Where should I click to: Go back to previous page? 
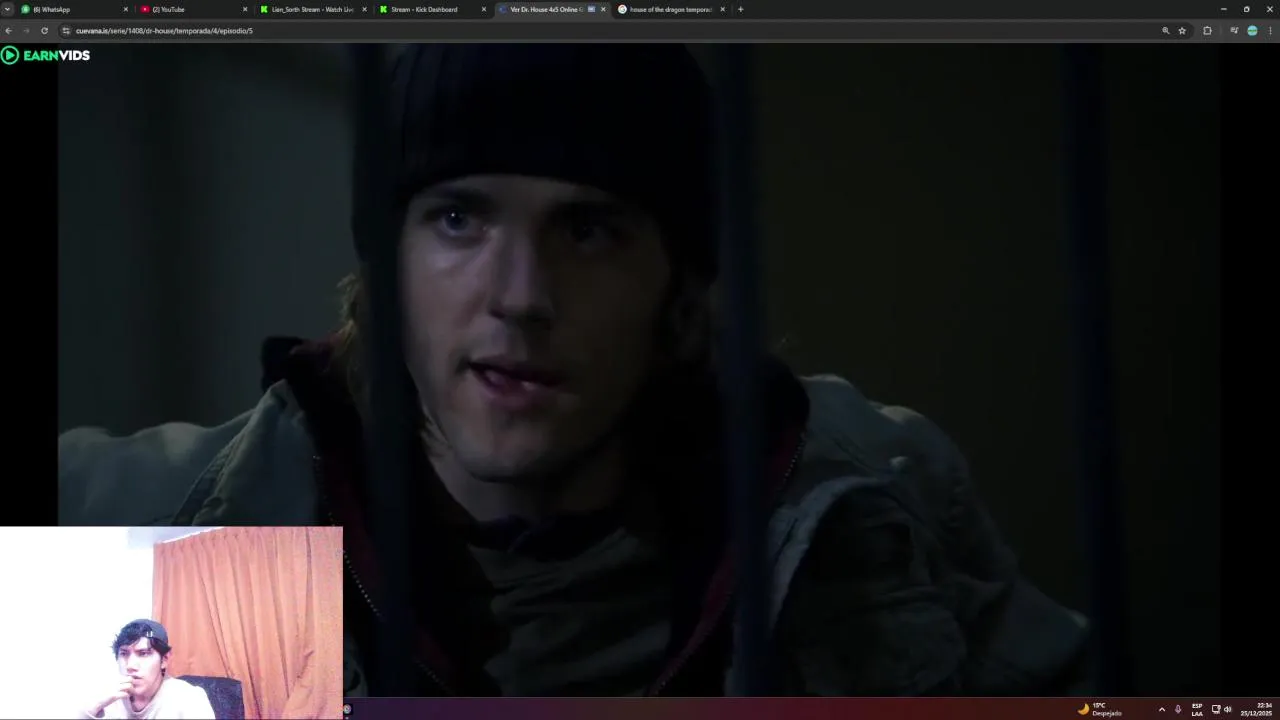8,30
